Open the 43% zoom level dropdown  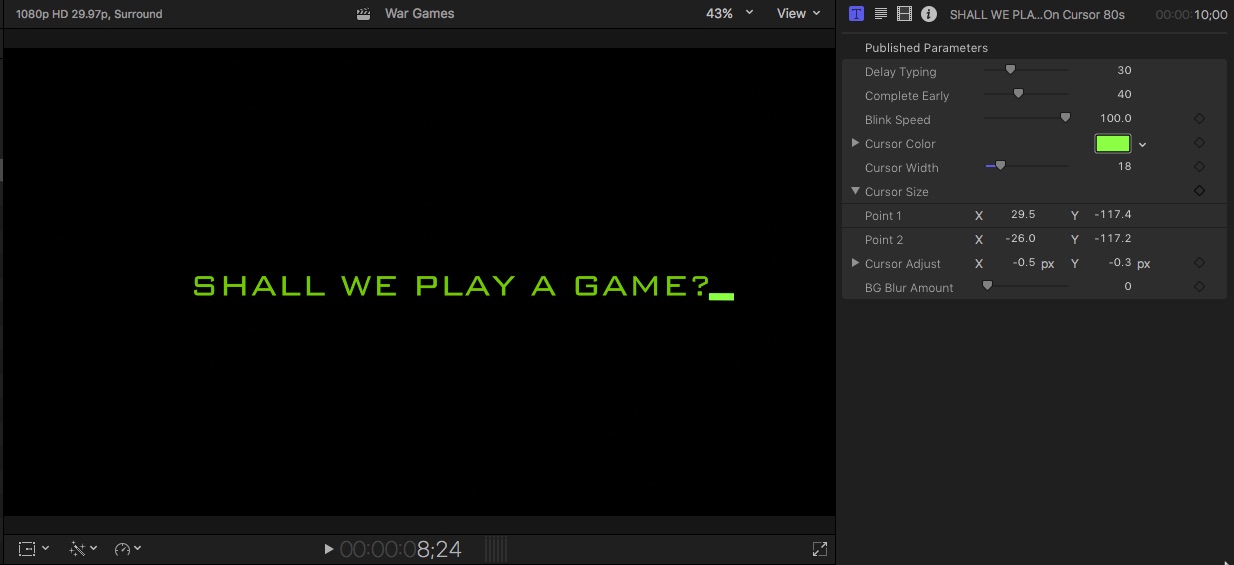tap(729, 14)
